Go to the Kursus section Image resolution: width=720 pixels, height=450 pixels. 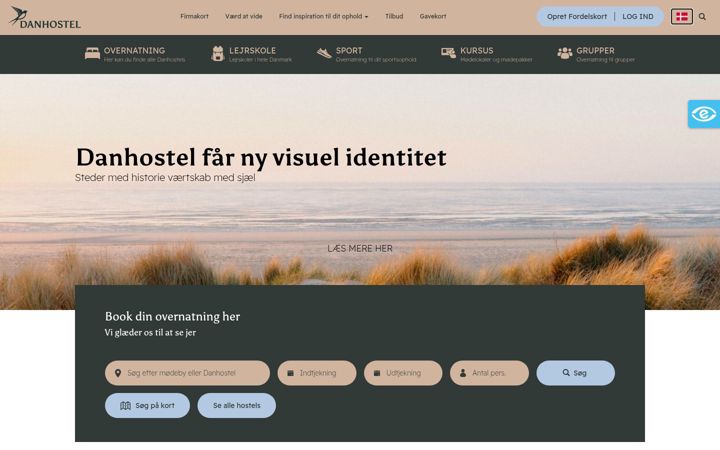point(487,54)
